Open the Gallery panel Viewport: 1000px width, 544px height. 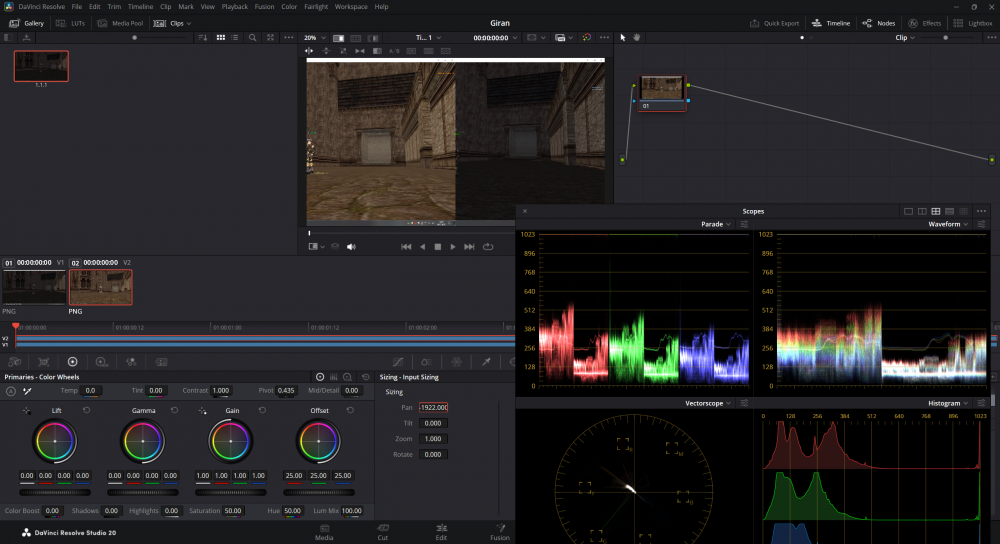click(27, 23)
